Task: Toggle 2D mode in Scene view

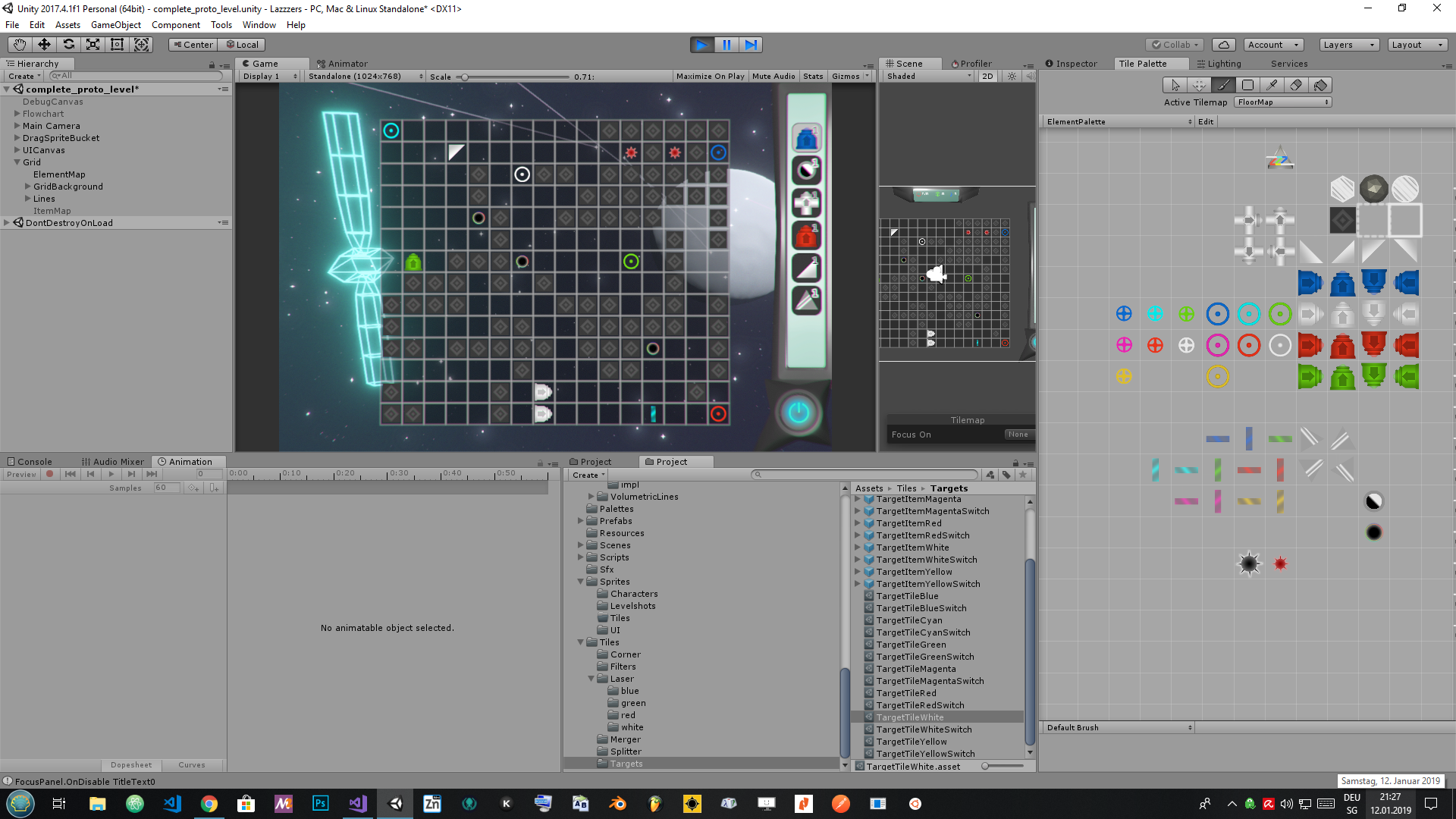Action: (987, 77)
